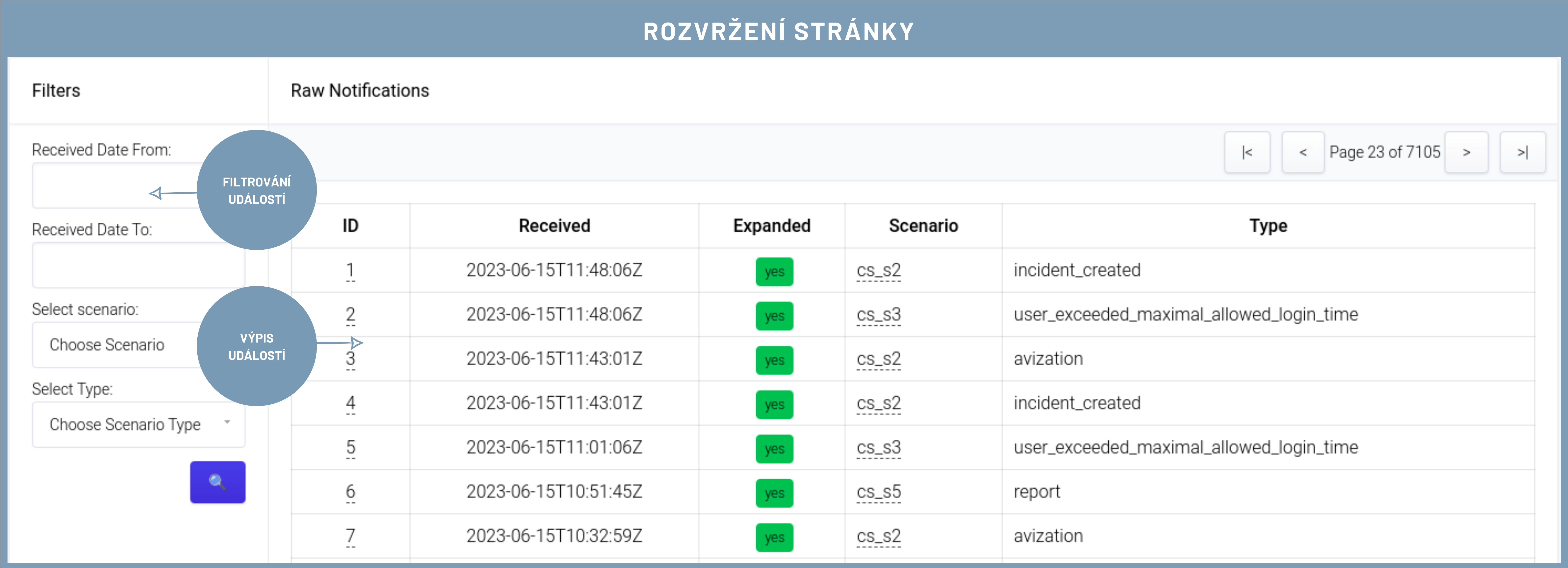This screenshot has width=1568, height=568.
Task: Open notification ID 5 link
Action: (350, 447)
